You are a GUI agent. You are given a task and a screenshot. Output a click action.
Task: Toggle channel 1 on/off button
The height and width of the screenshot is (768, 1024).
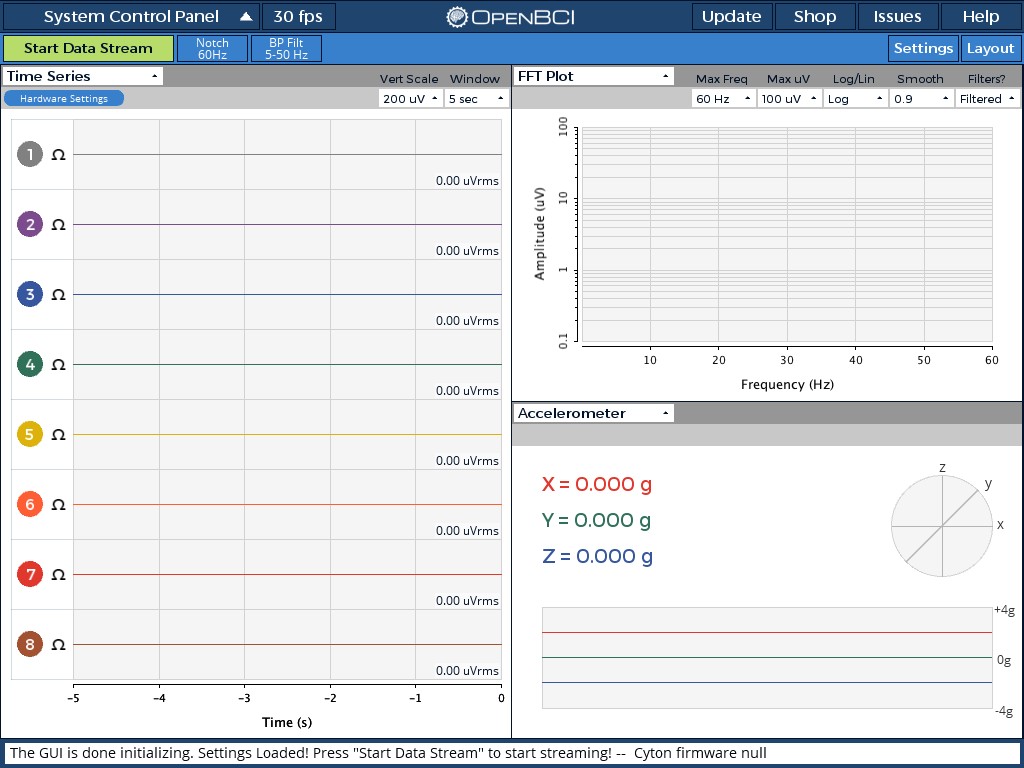coord(29,155)
